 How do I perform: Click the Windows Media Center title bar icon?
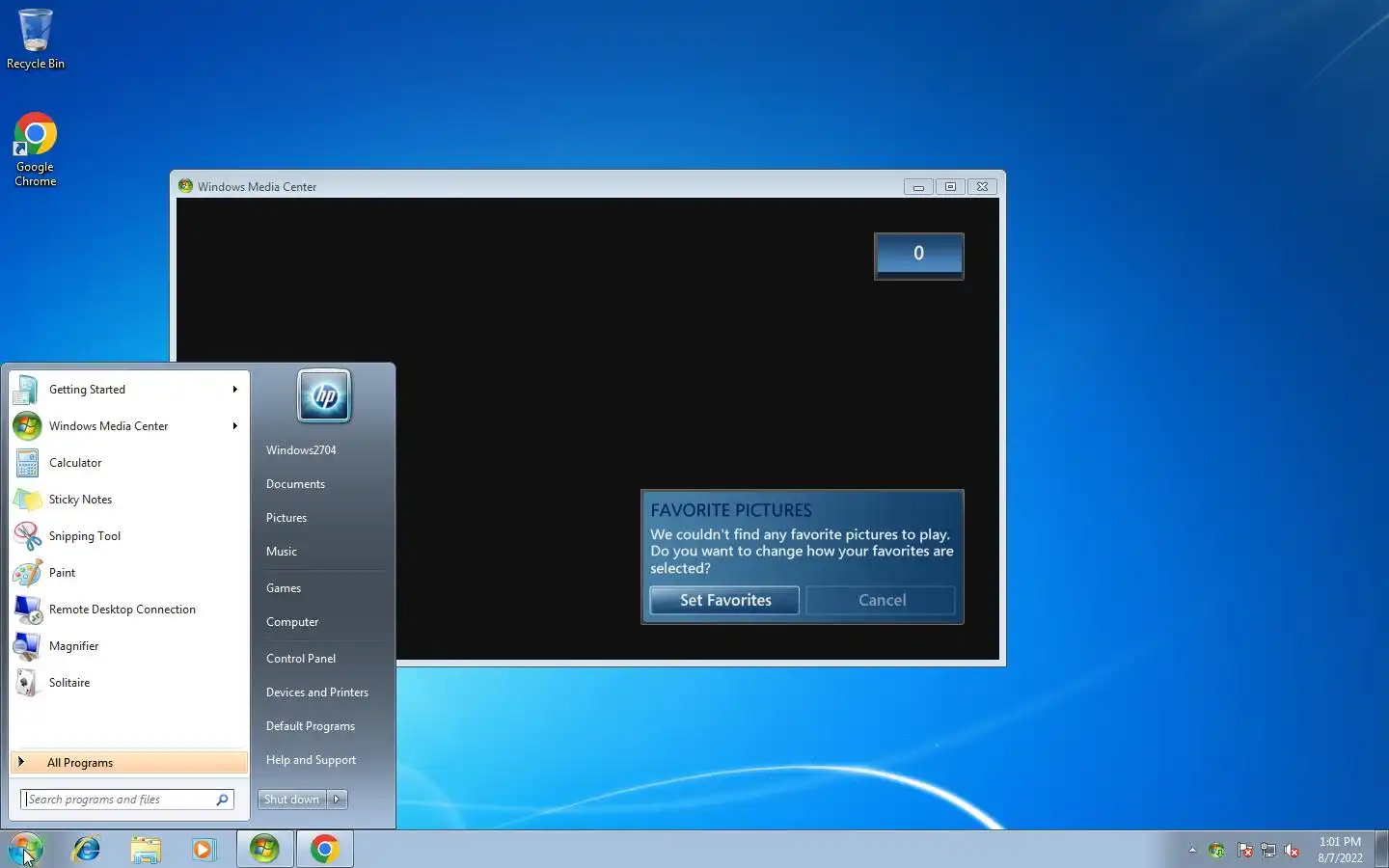pos(185,186)
